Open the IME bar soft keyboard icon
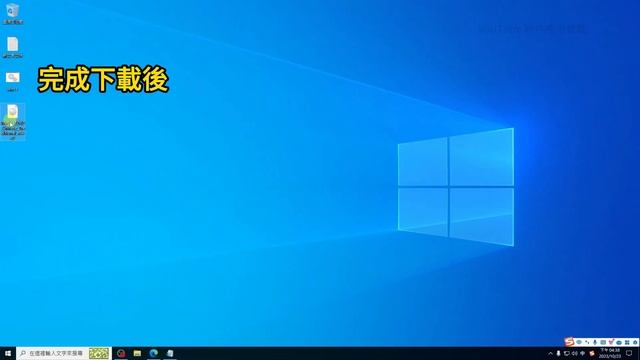The image size is (640, 360). pyautogui.click(x=603, y=342)
